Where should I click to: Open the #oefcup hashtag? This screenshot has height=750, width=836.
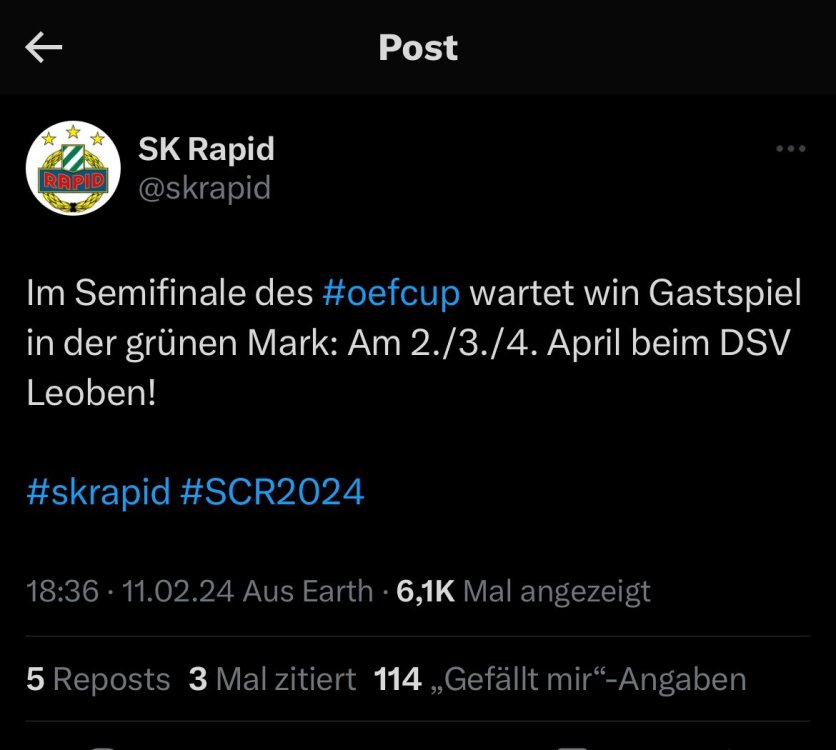click(391, 295)
